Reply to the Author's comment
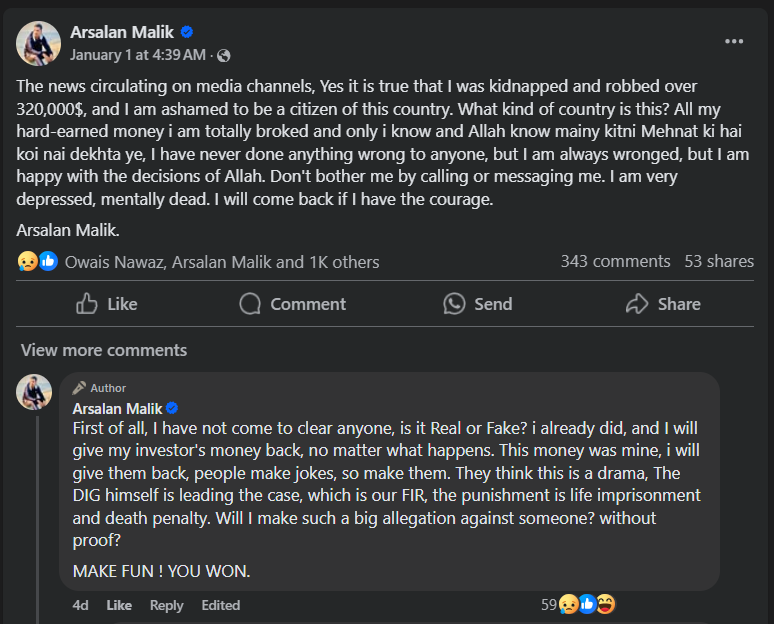 pos(166,605)
